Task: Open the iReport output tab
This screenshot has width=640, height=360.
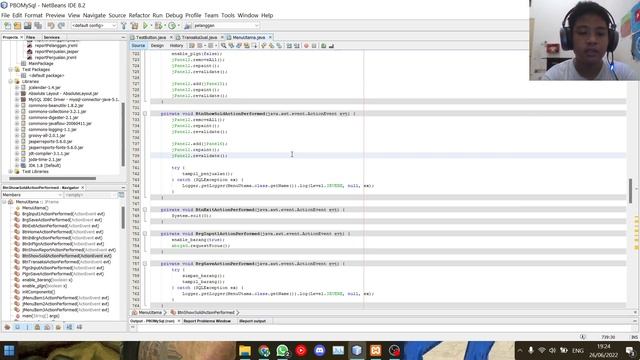Action: pyautogui.click(x=252, y=321)
